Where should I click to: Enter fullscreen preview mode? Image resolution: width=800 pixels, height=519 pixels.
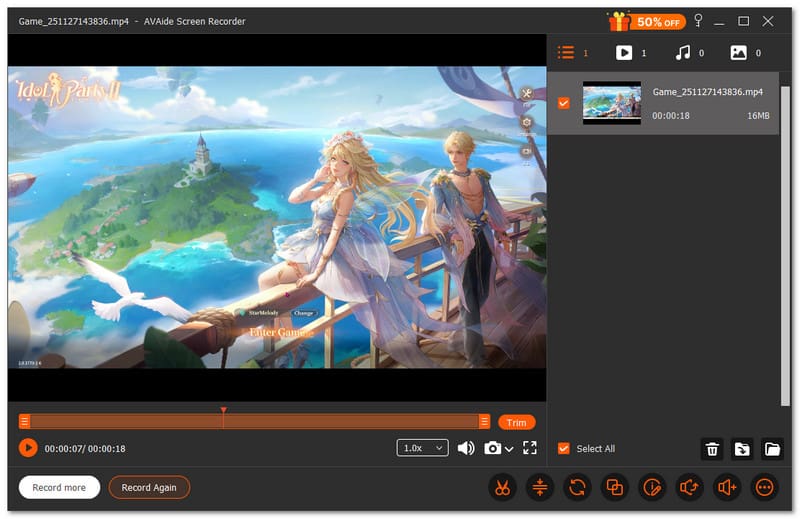(530, 448)
